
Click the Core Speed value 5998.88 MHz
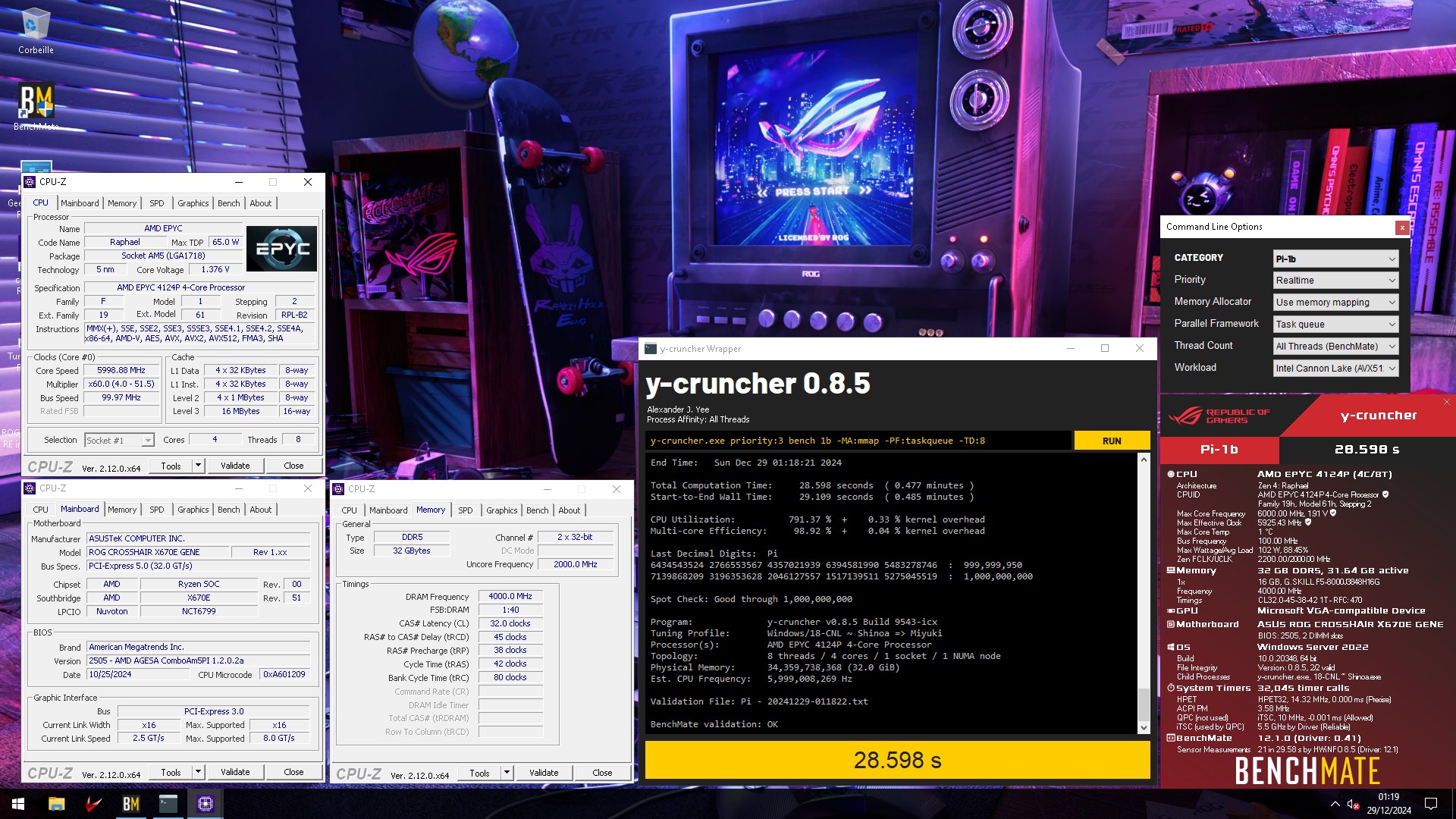pos(121,371)
